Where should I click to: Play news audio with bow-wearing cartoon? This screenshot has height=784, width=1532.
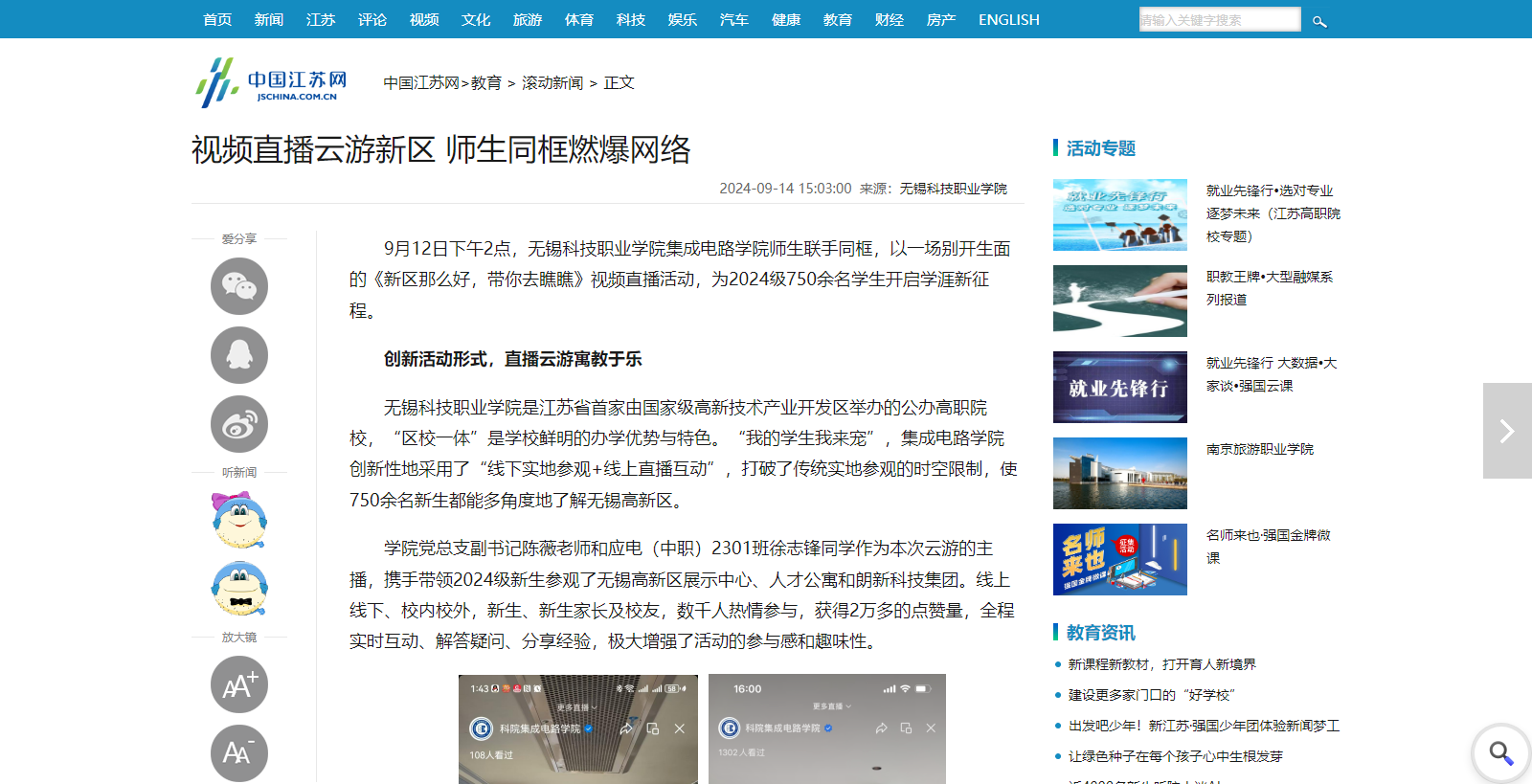pos(239,520)
